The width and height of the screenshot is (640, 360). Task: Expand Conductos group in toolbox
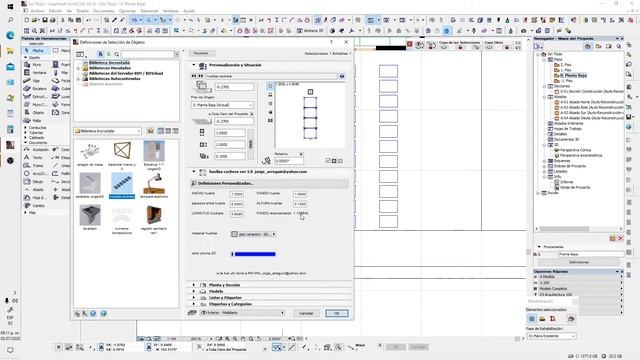26,128
